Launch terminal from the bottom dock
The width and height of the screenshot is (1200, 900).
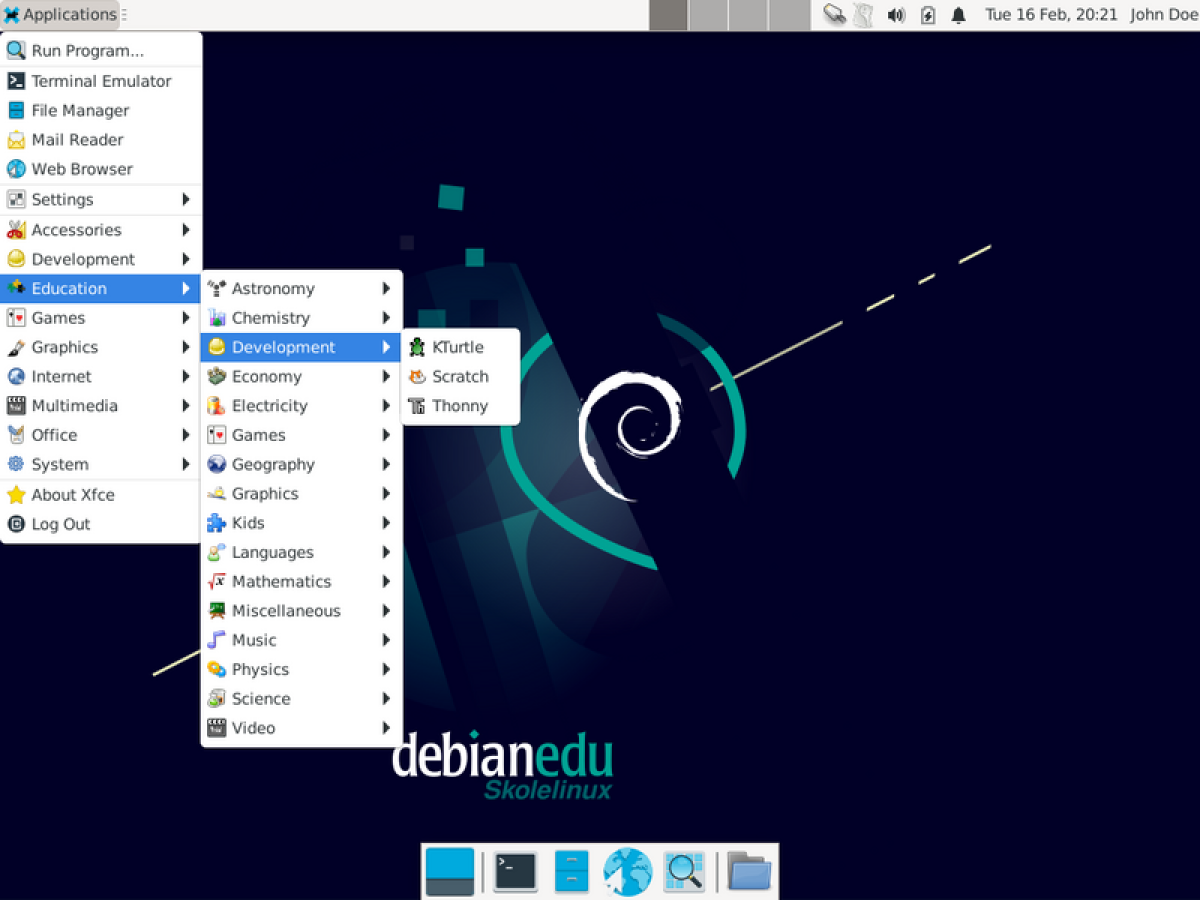click(x=516, y=871)
